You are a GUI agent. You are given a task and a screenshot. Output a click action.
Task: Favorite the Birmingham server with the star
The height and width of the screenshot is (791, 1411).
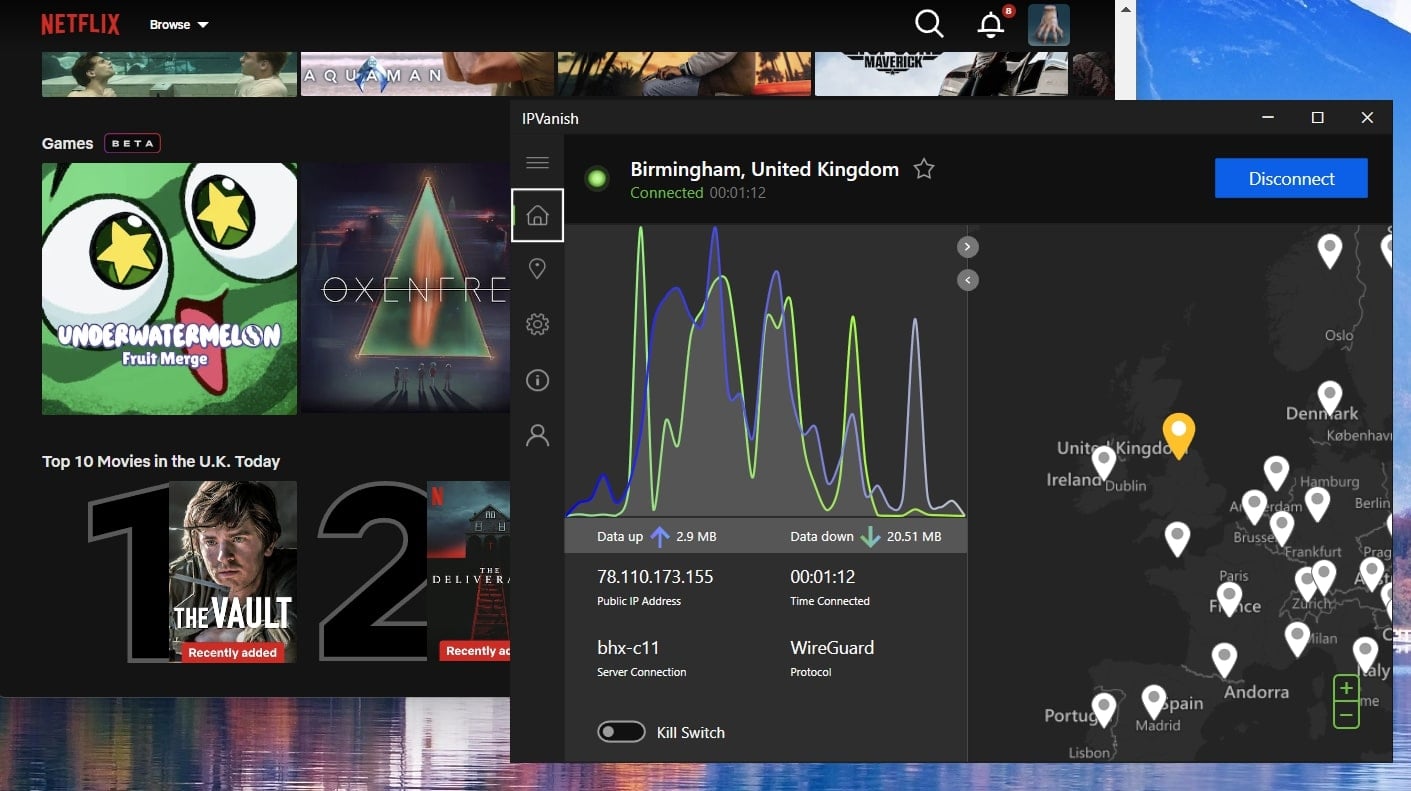pyautogui.click(x=923, y=169)
